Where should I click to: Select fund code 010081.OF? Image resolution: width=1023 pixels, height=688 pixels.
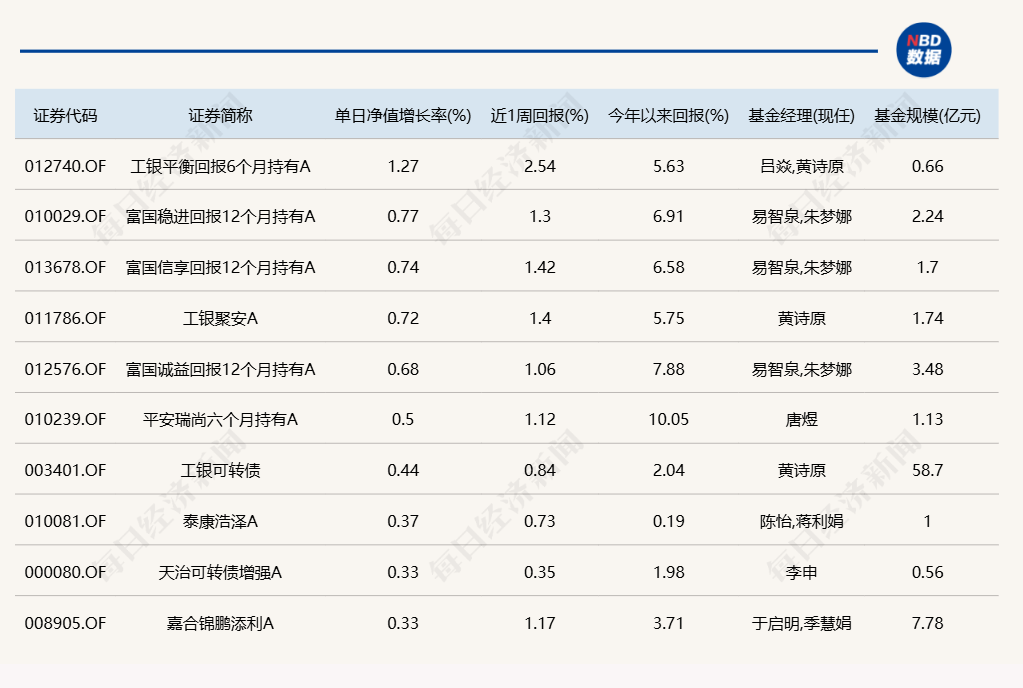(65, 521)
